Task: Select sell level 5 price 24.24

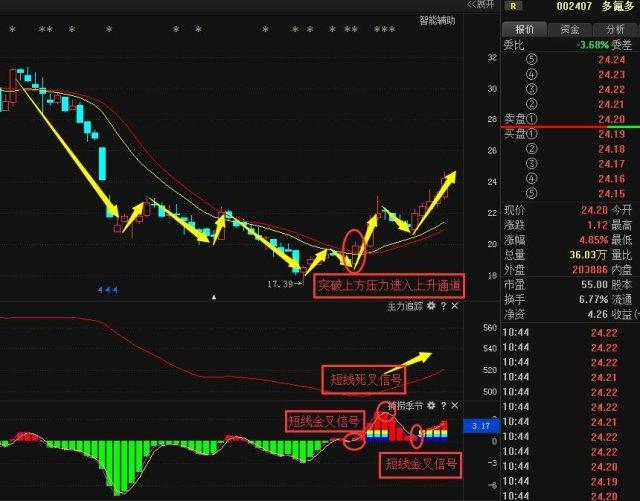Action: pyautogui.click(x=611, y=60)
